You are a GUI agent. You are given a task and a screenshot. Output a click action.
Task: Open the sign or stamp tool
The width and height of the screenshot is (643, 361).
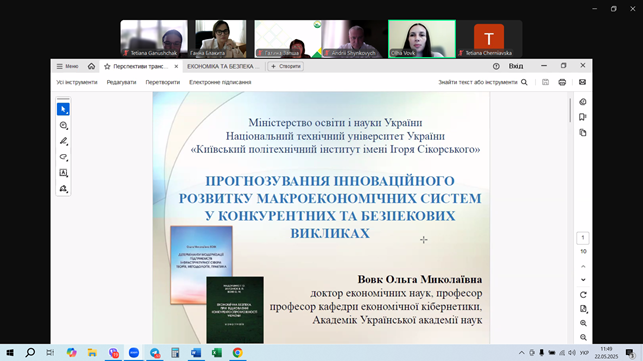click(63, 189)
